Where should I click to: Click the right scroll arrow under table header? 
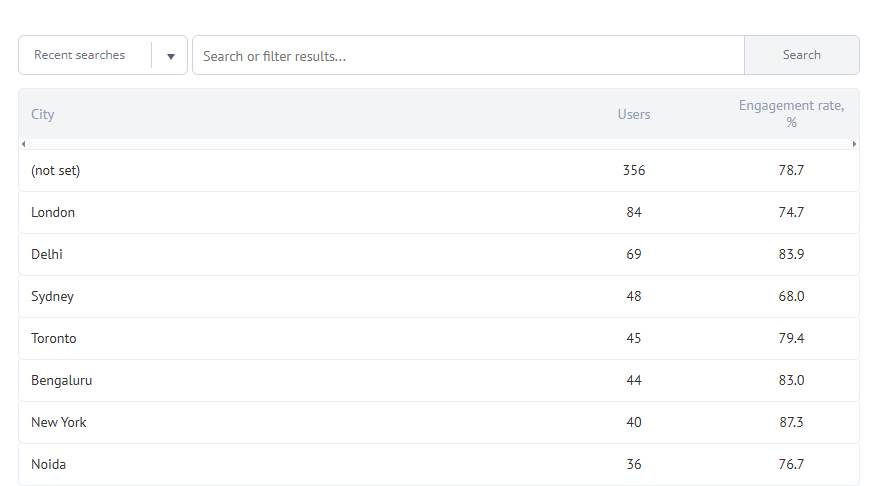854,144
